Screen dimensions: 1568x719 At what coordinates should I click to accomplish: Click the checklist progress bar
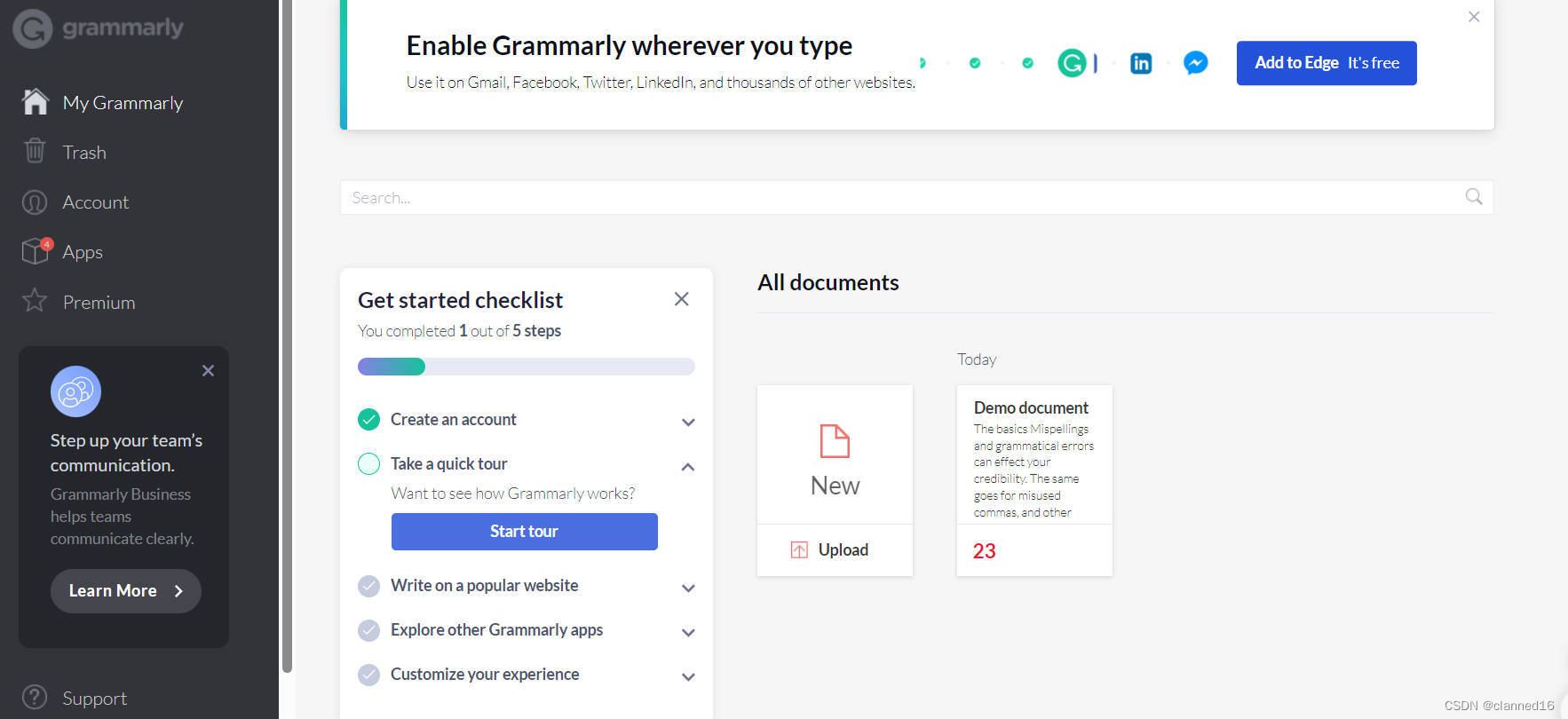526,367
